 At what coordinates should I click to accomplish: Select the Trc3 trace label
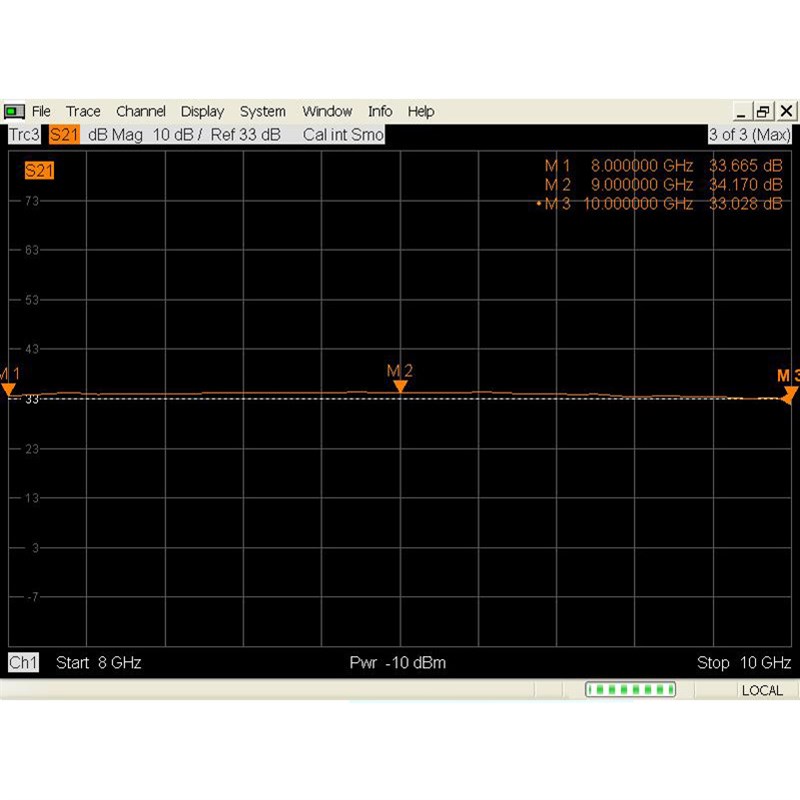(x=24, y=135)
